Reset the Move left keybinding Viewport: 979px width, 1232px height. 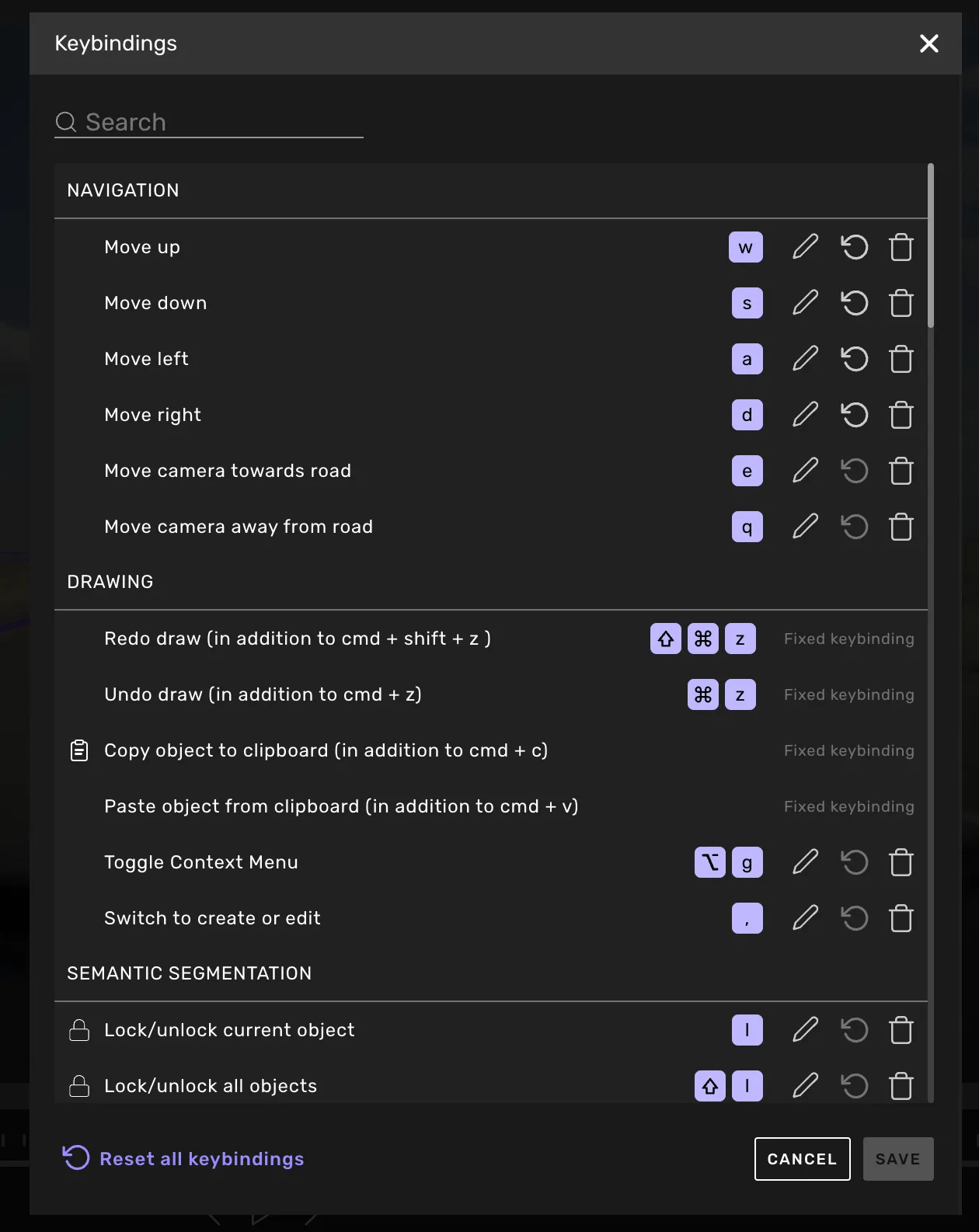[854, 359]
